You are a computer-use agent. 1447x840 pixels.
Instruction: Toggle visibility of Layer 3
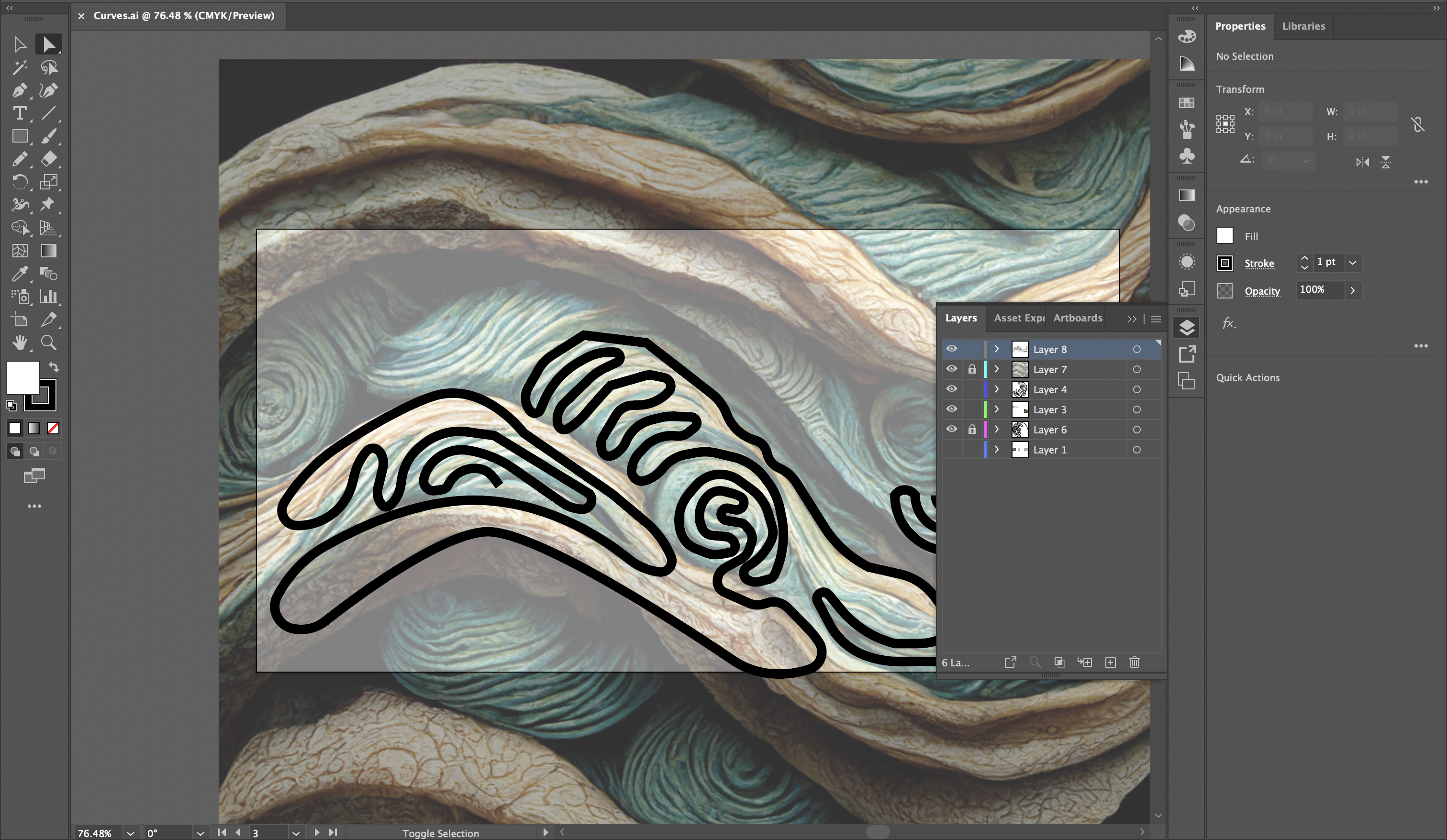tap(952, 409)
